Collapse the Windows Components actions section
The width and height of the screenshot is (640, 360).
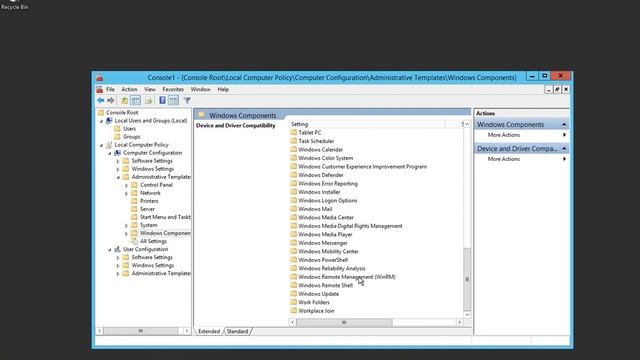tap(564, 124)
